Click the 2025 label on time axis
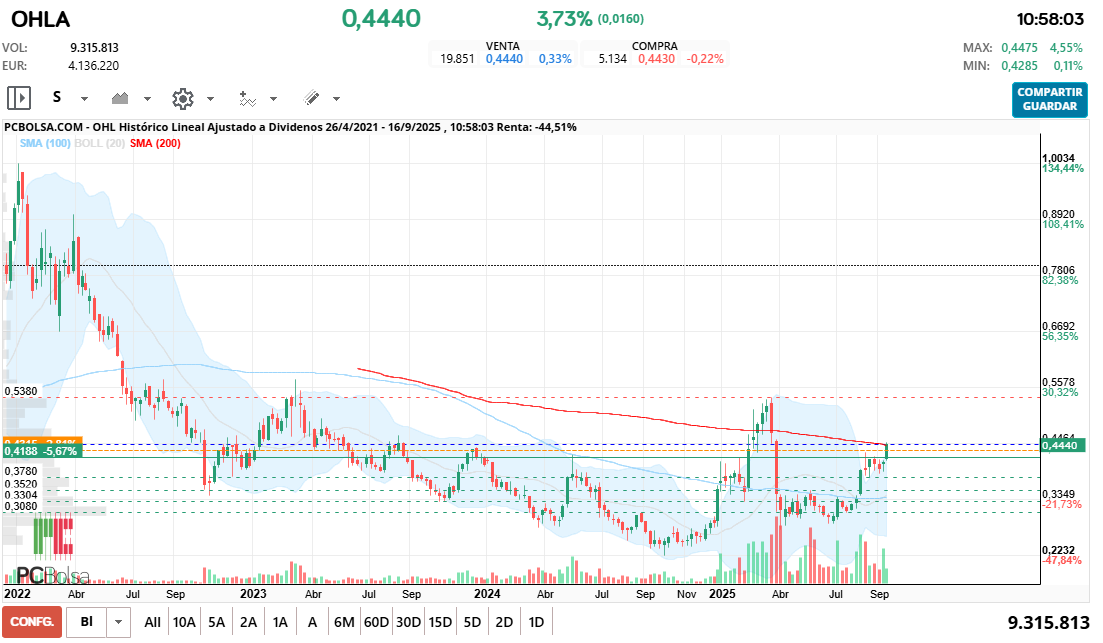Viewport: 1103px width, 643px height. 722,594
